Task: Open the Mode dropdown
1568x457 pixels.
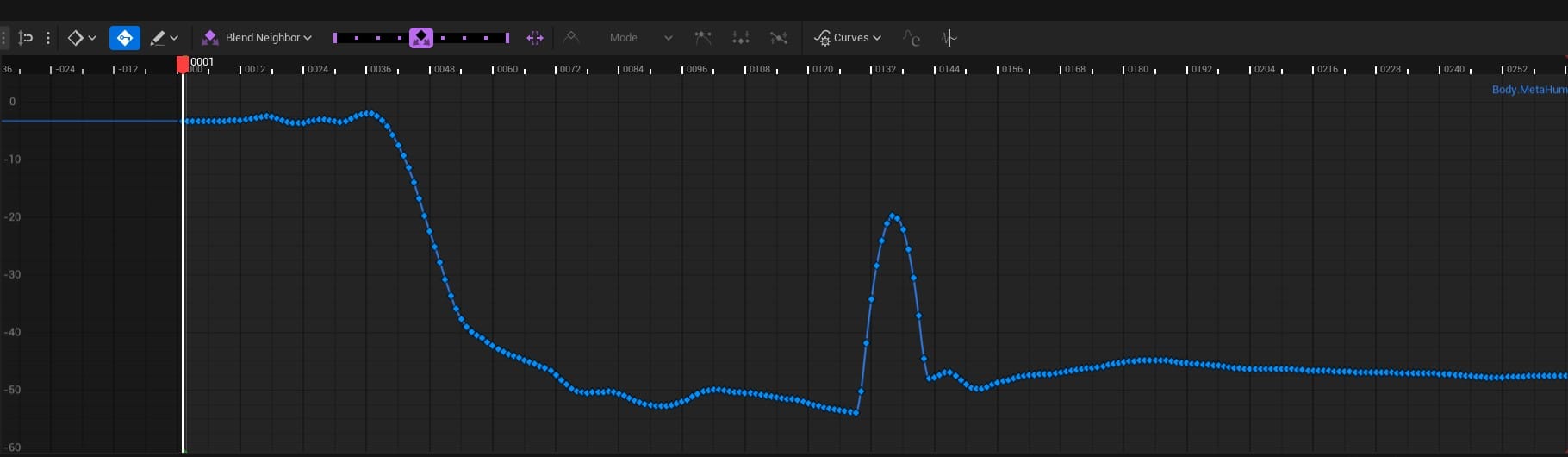Action: tap(640, 38)
